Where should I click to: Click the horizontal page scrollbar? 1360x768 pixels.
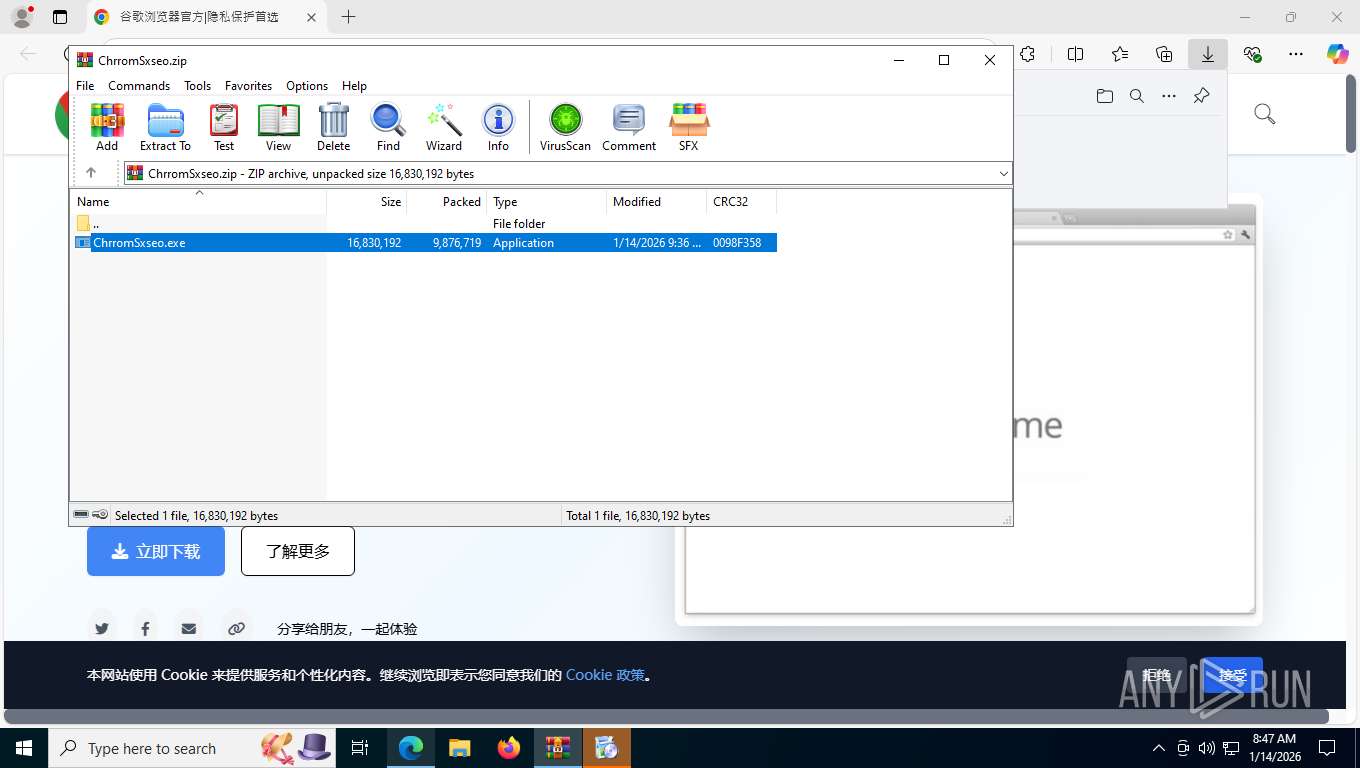666,716
